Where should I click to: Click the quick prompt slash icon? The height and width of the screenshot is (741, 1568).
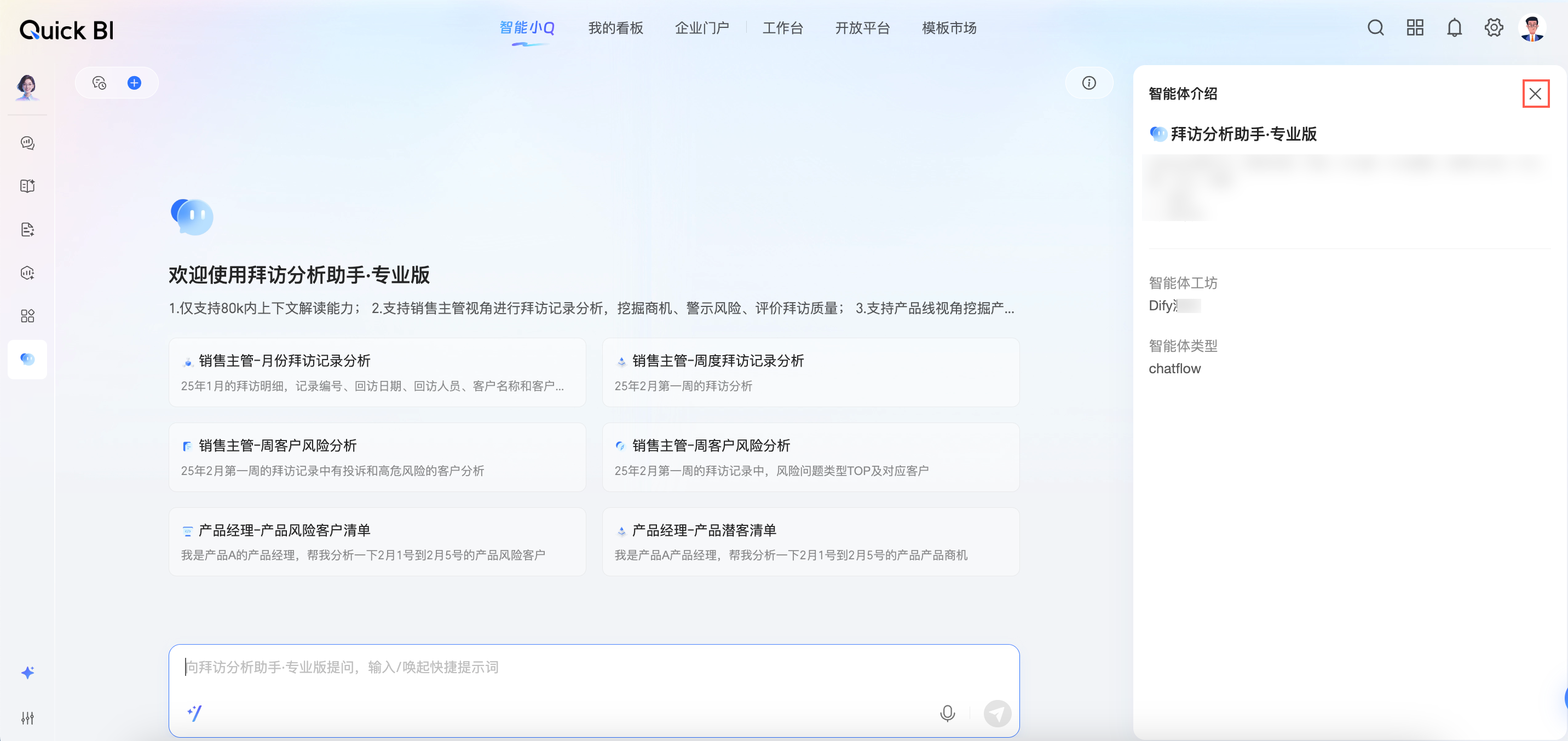(195, 713)
